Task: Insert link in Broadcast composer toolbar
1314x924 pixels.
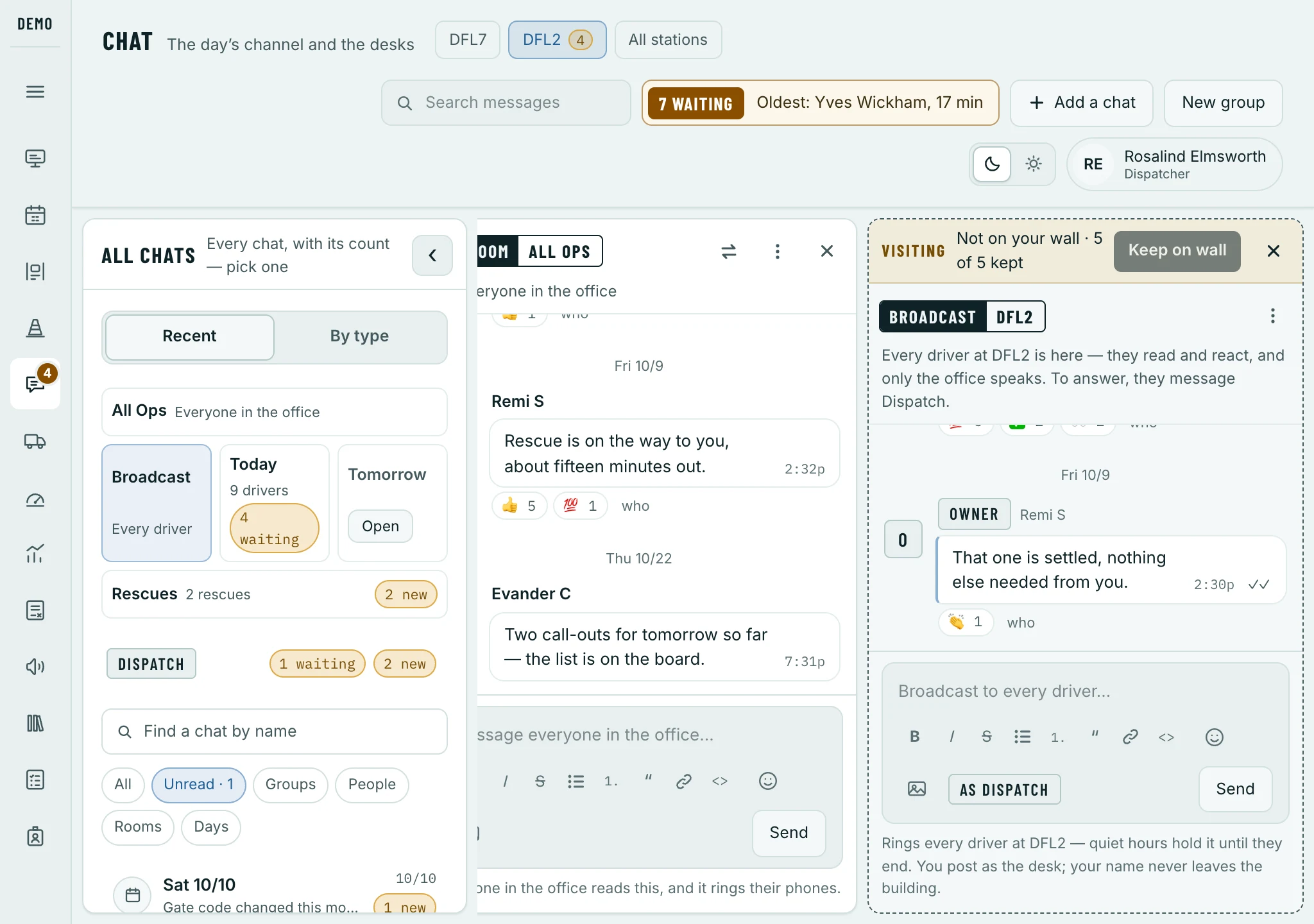Action: pos(1131,737)
